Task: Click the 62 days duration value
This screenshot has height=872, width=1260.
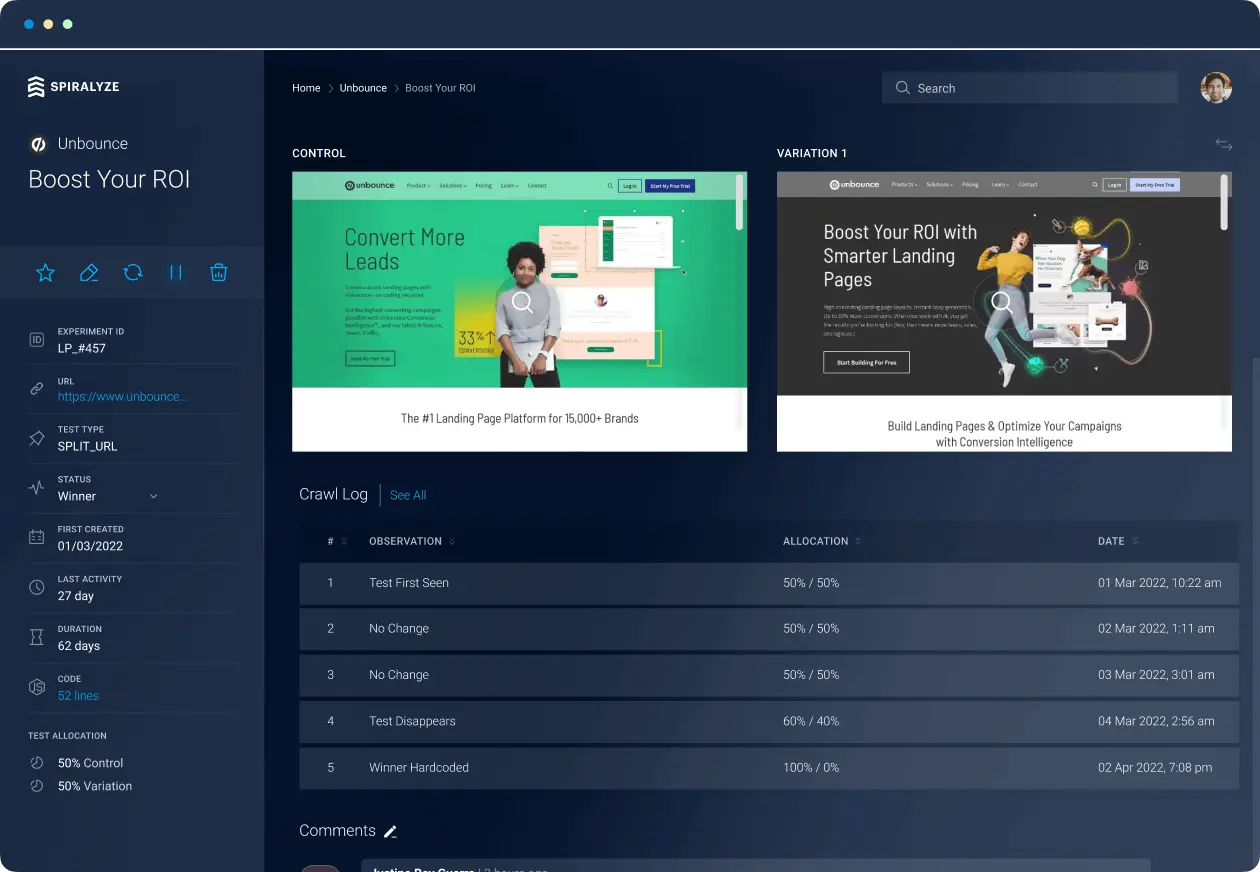Action: pyautogui.click(x=79, y=646)
